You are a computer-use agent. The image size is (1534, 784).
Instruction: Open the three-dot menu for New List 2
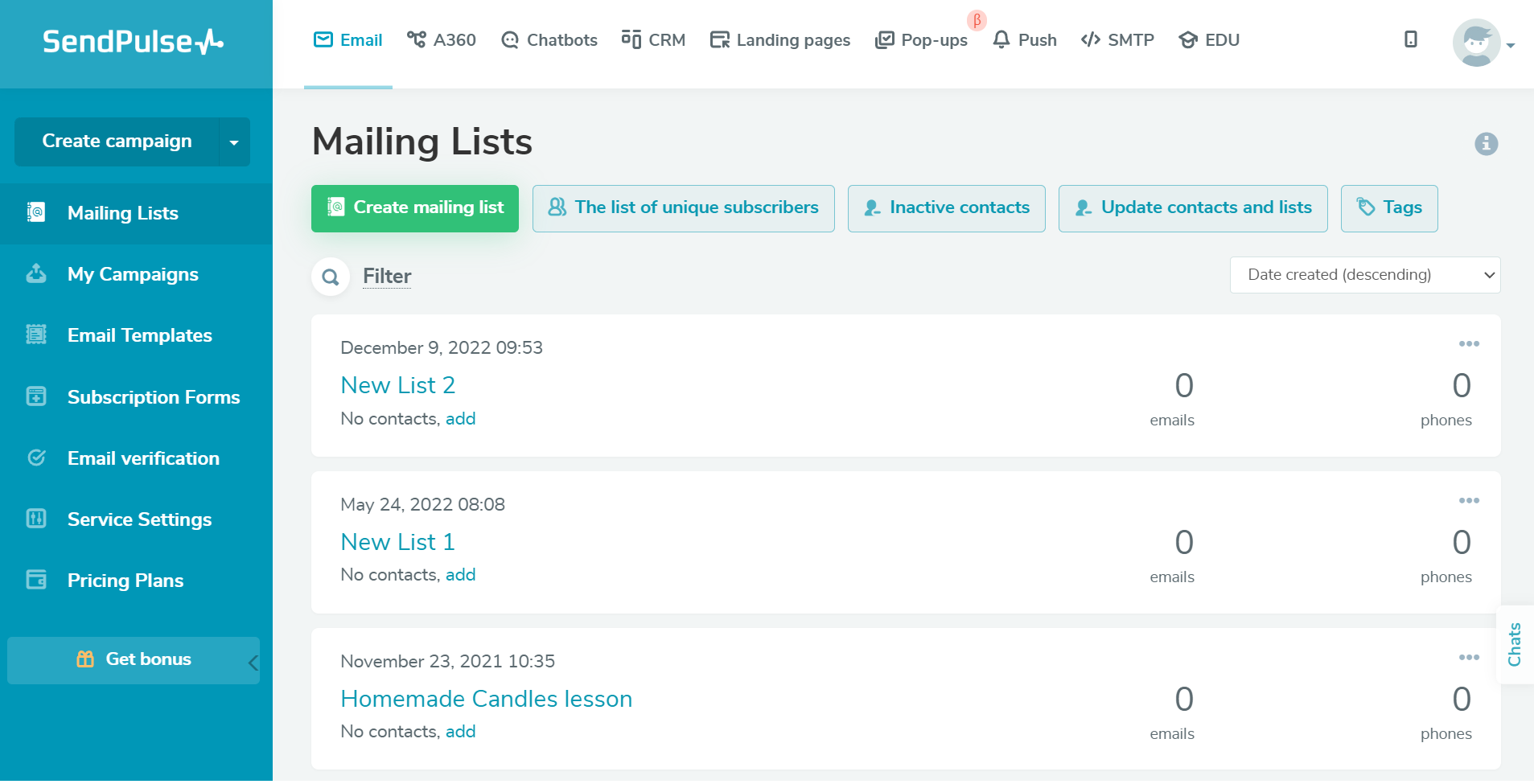(x=1470, y=344)
